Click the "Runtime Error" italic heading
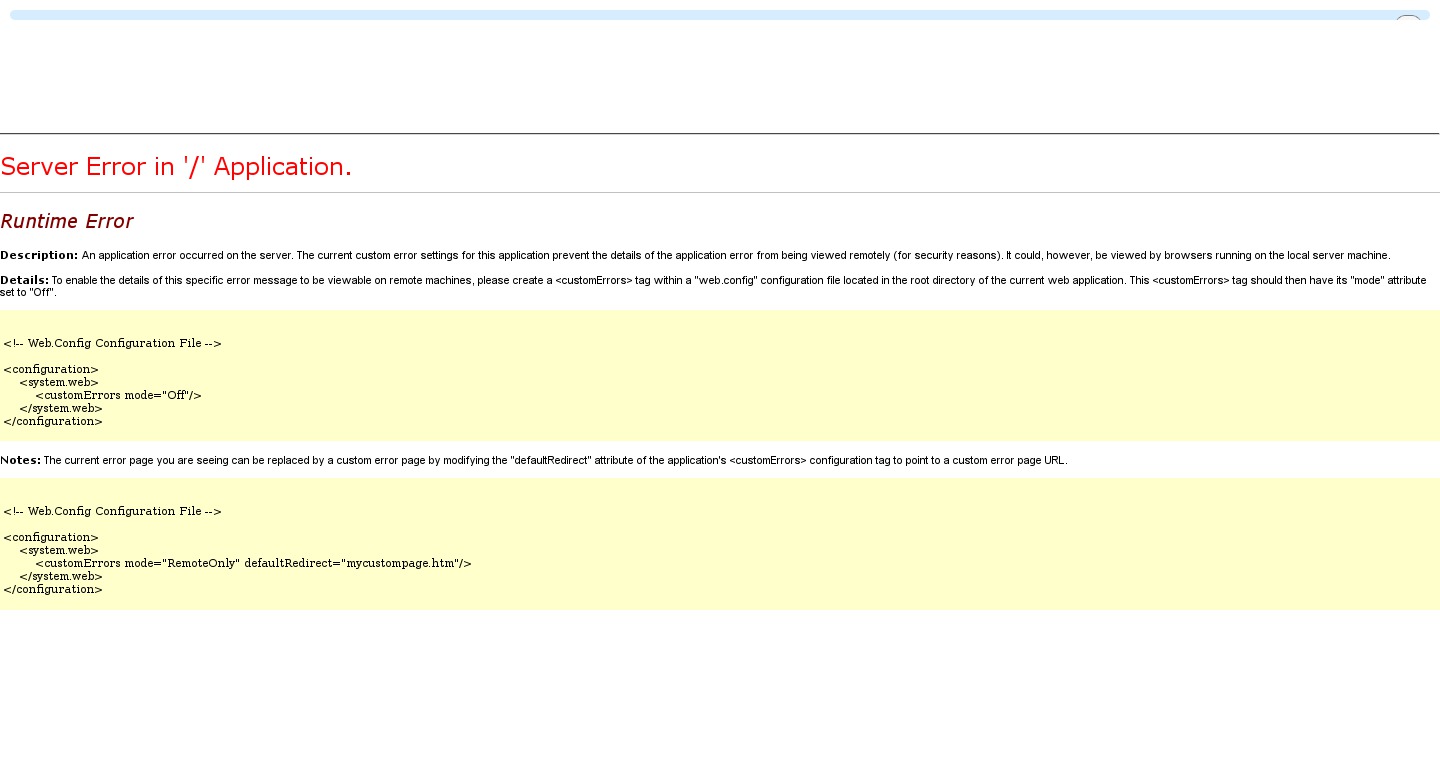The height and width of the screenshot is (783, 1440). pyautogui.click(x=66, y=222)
